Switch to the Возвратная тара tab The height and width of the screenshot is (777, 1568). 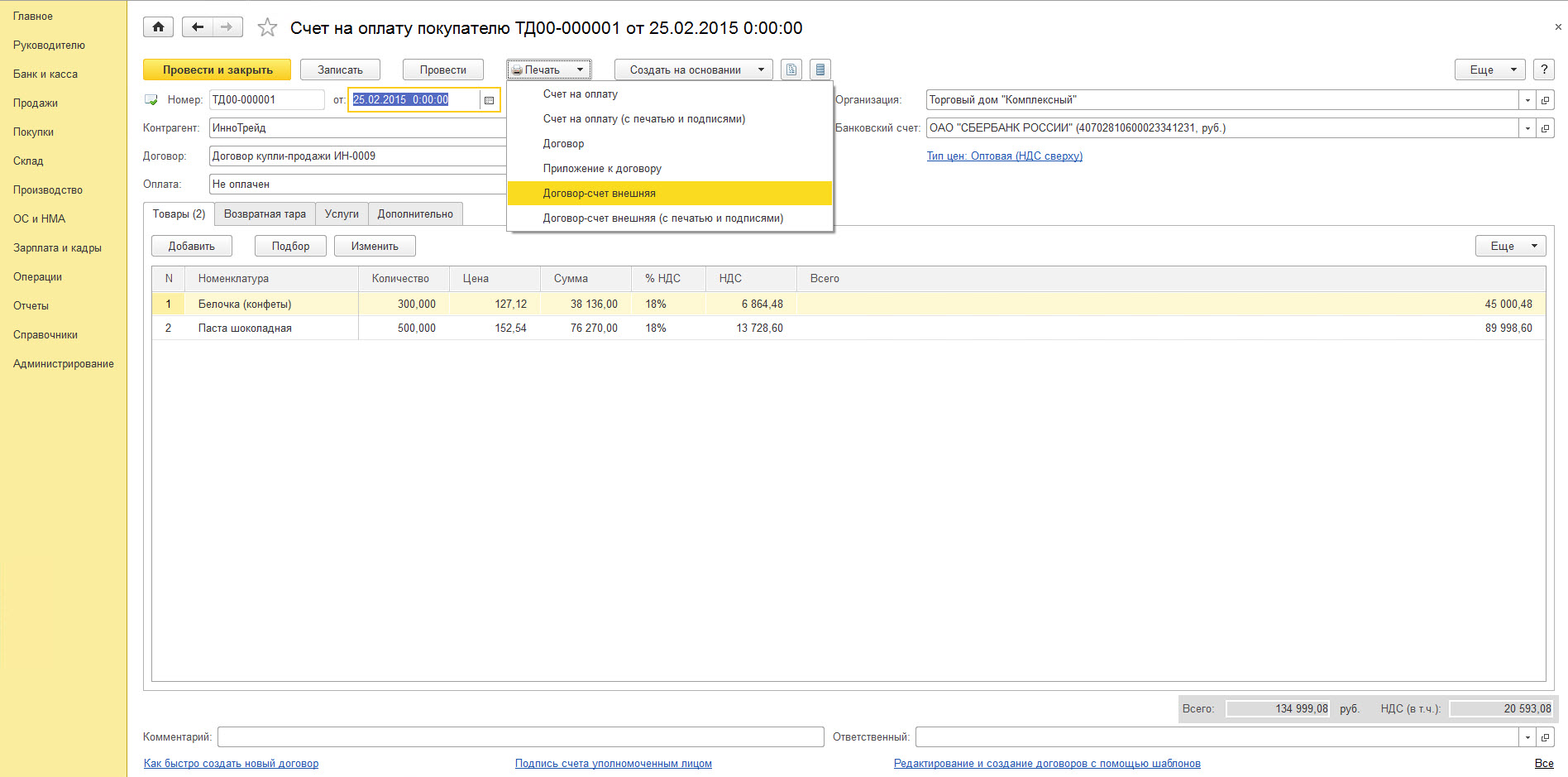coord(265,214)
